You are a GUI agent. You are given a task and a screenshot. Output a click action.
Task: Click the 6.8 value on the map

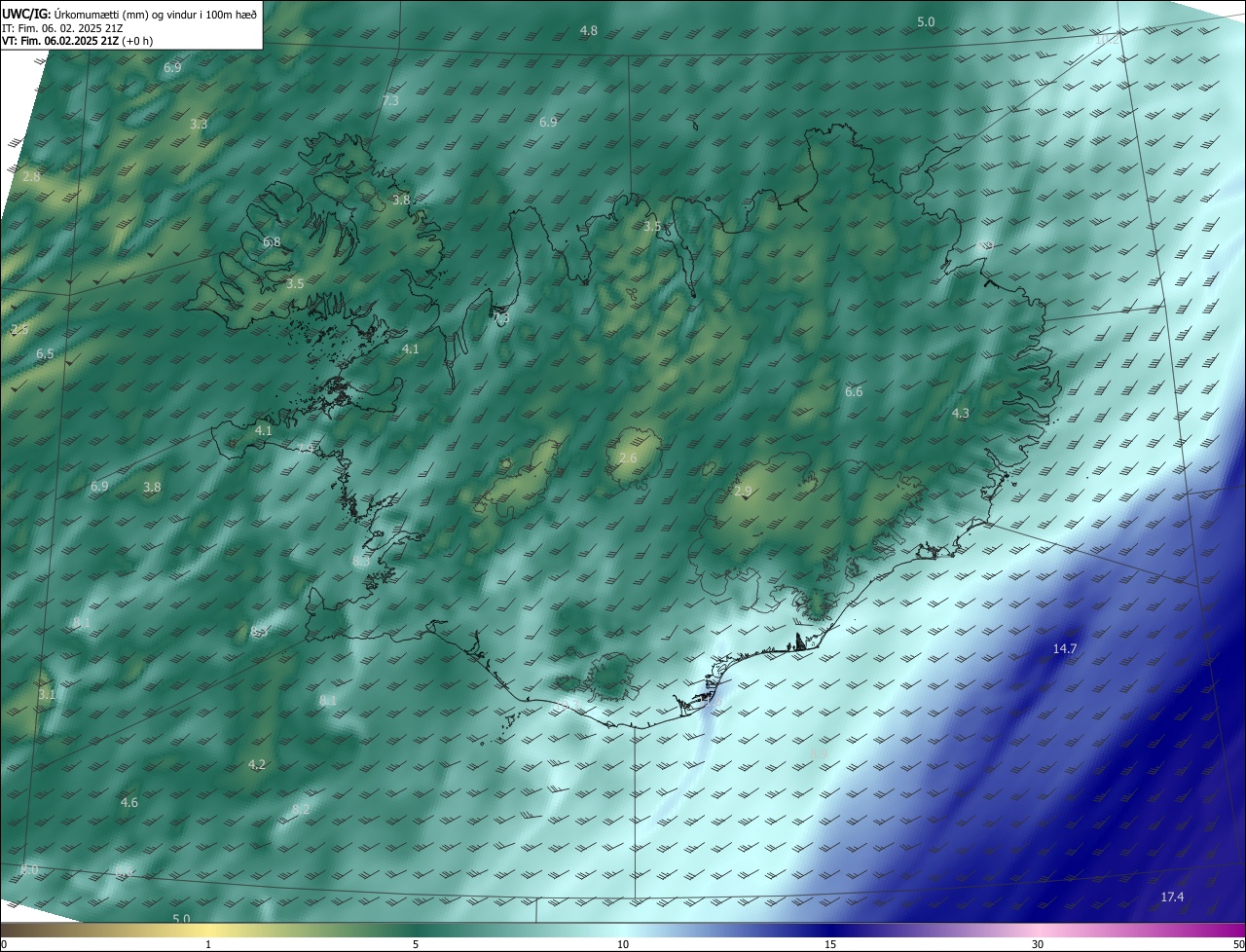pos(272,242)
